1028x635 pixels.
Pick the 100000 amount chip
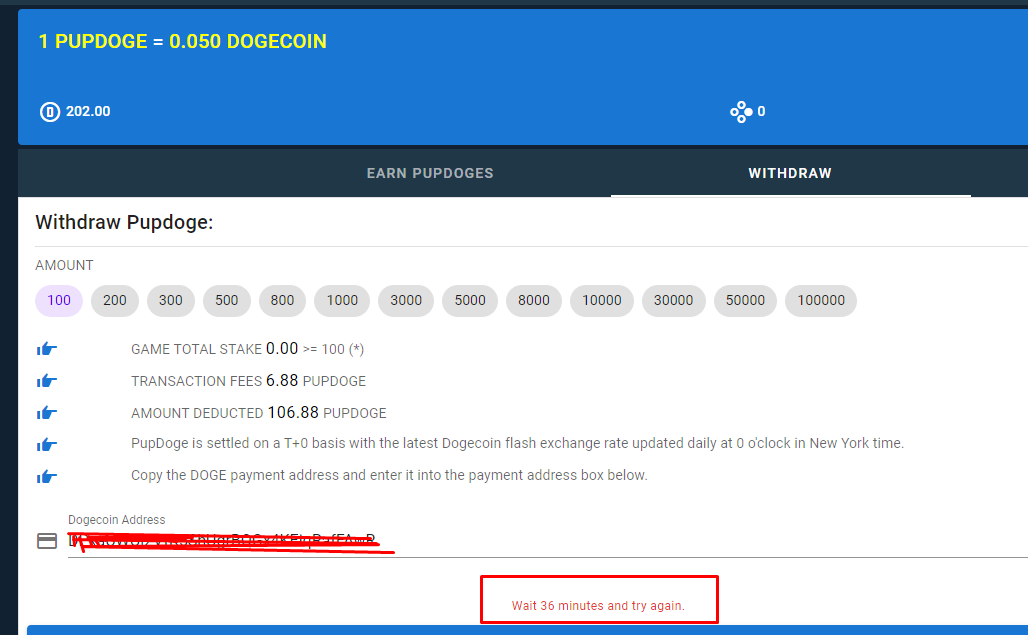click(x=821, y=301)
